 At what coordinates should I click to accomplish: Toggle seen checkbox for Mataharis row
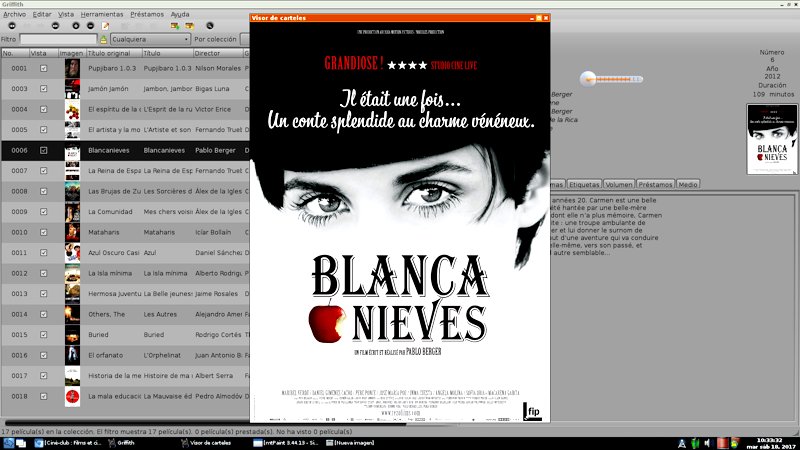pyautogui.click(x=43, y=232)
